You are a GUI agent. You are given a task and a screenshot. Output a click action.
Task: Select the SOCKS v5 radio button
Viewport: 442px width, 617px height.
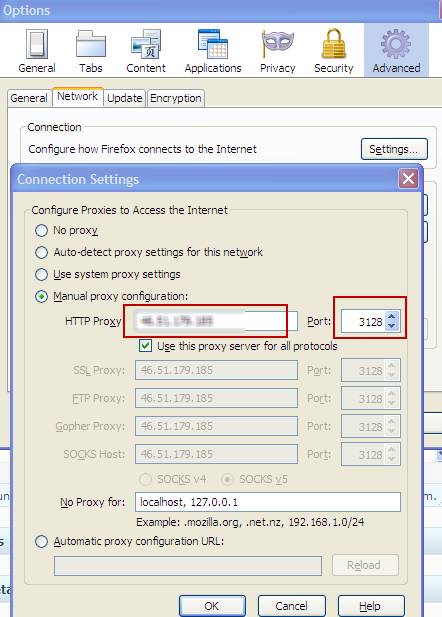click(x=227, y=479)
